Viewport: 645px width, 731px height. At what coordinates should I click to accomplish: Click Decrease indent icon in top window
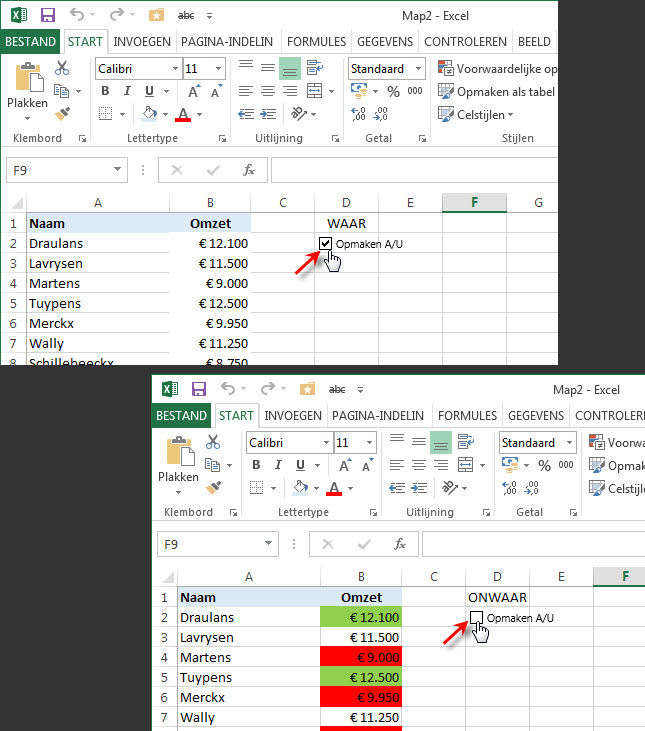246,113
